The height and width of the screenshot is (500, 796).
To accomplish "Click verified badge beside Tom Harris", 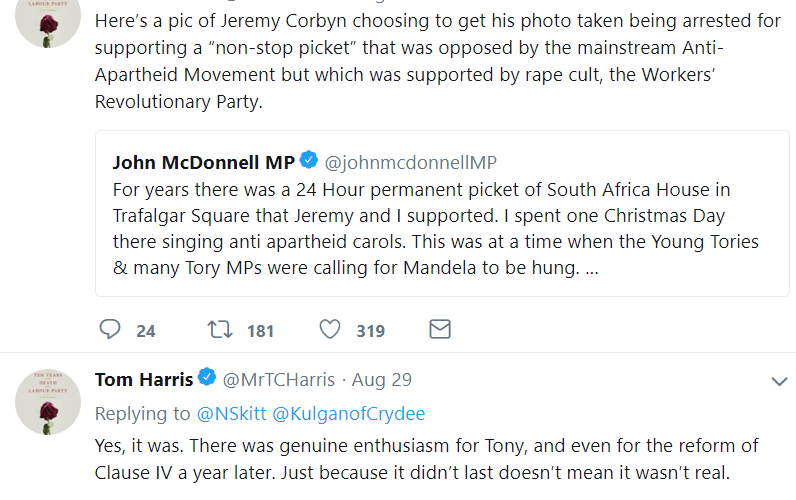I will coord(207,379).
